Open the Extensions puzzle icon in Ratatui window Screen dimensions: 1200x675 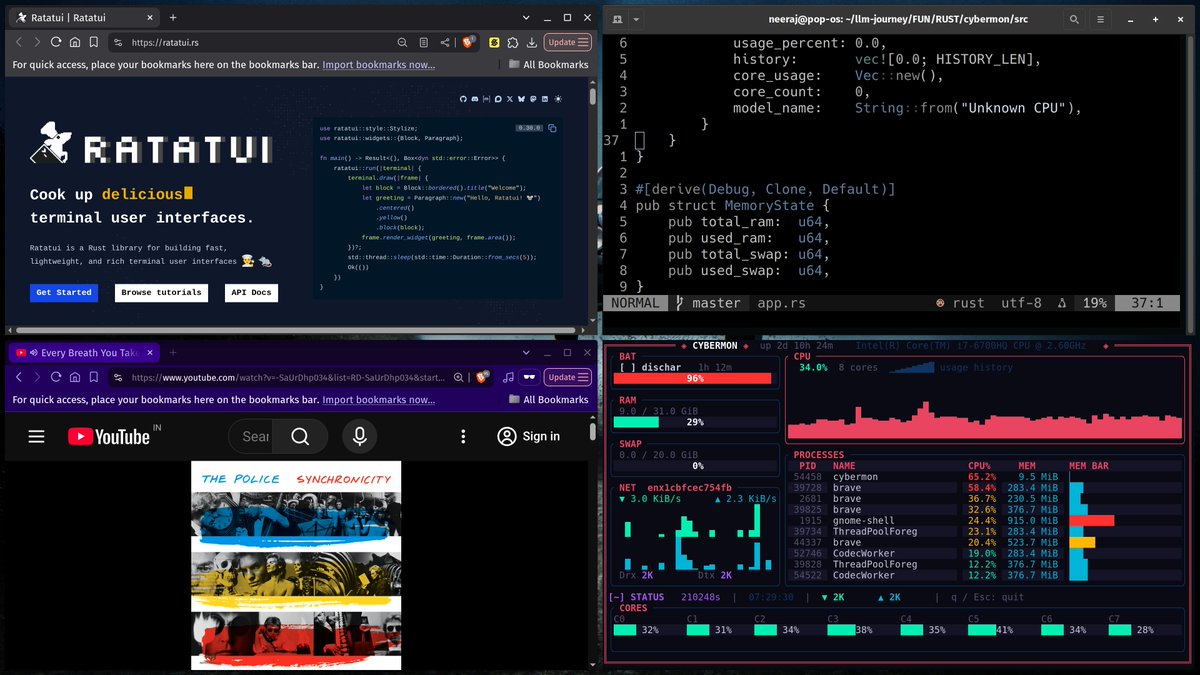513,42
